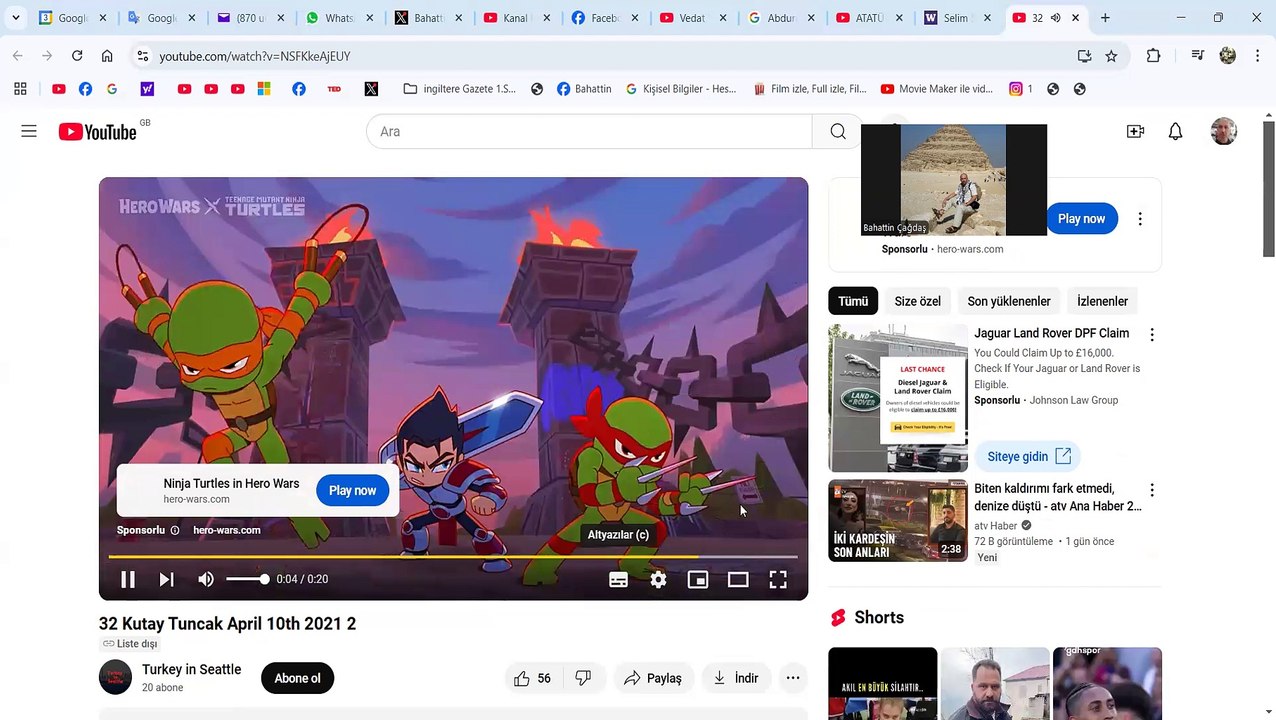Open Chrome extensions puzzle icon
Viewport: 1276px width, 720px height.
click(1153, 56)
